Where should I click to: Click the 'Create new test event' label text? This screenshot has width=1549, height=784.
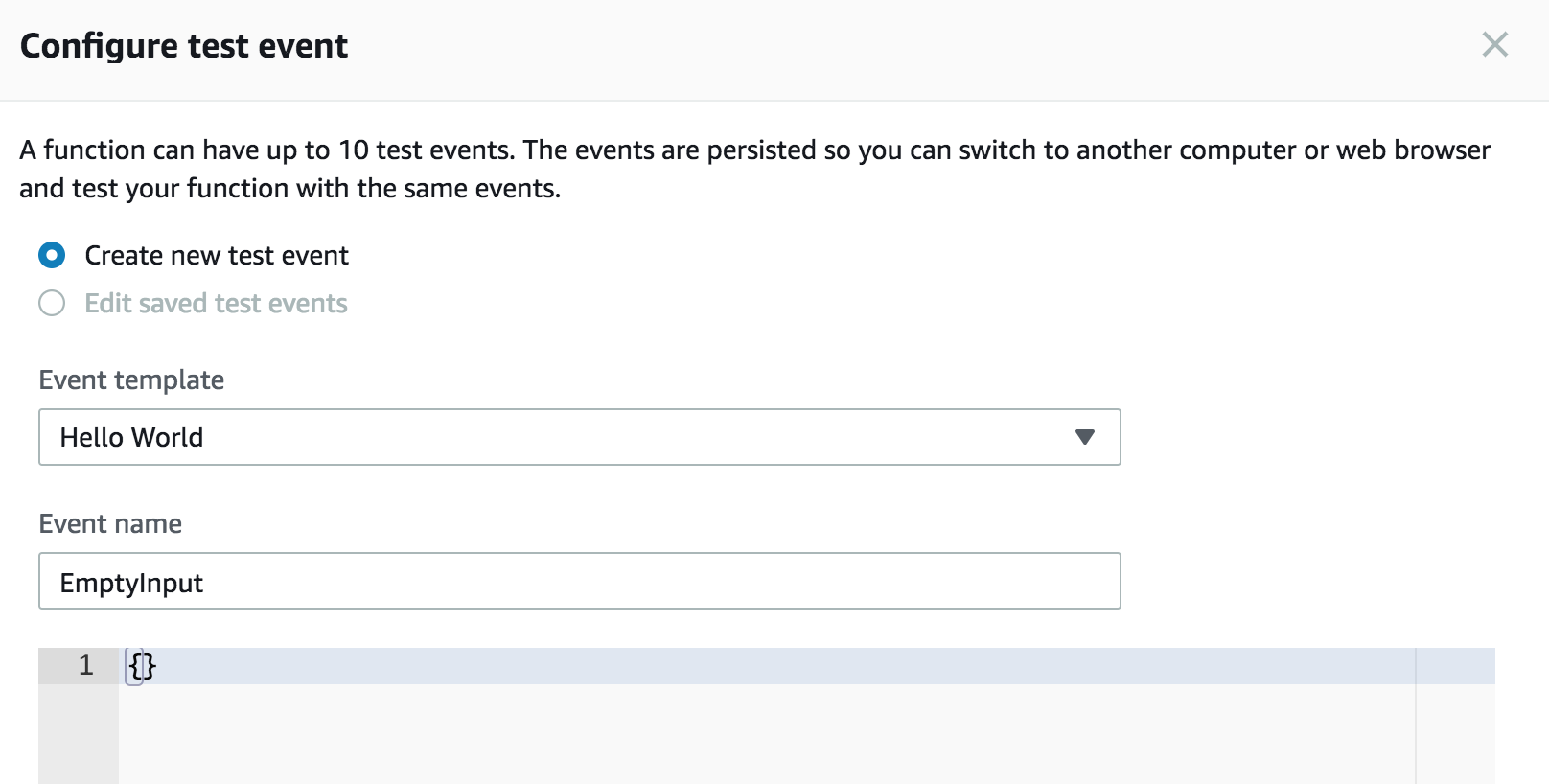(217, 255)
